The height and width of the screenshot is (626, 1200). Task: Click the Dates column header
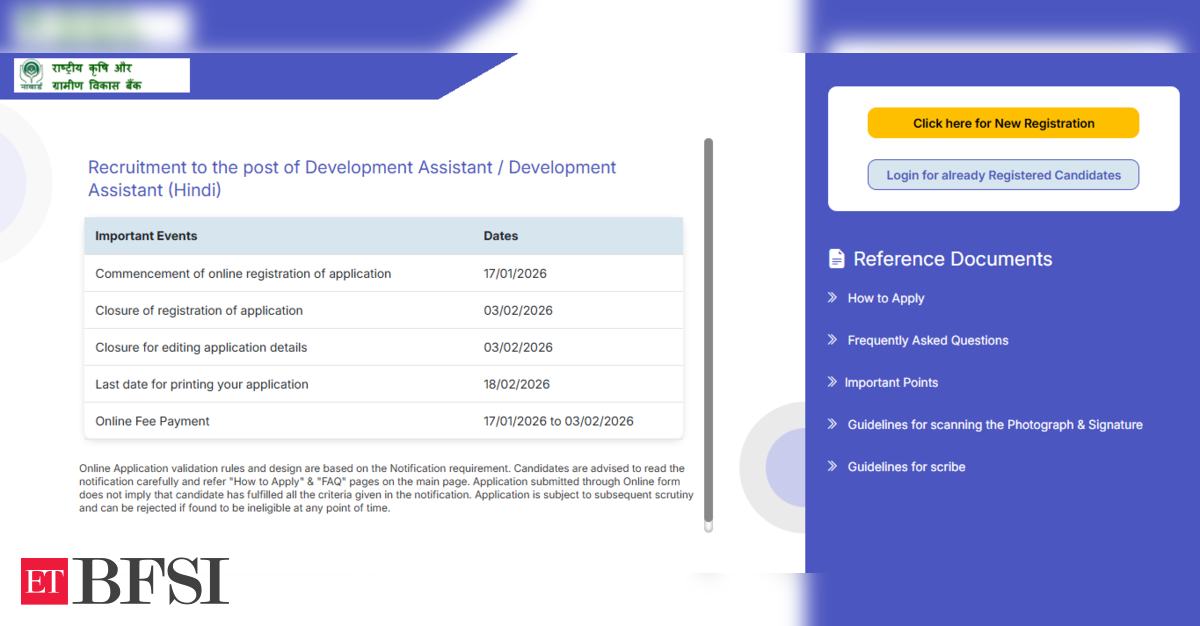[501, 236]
